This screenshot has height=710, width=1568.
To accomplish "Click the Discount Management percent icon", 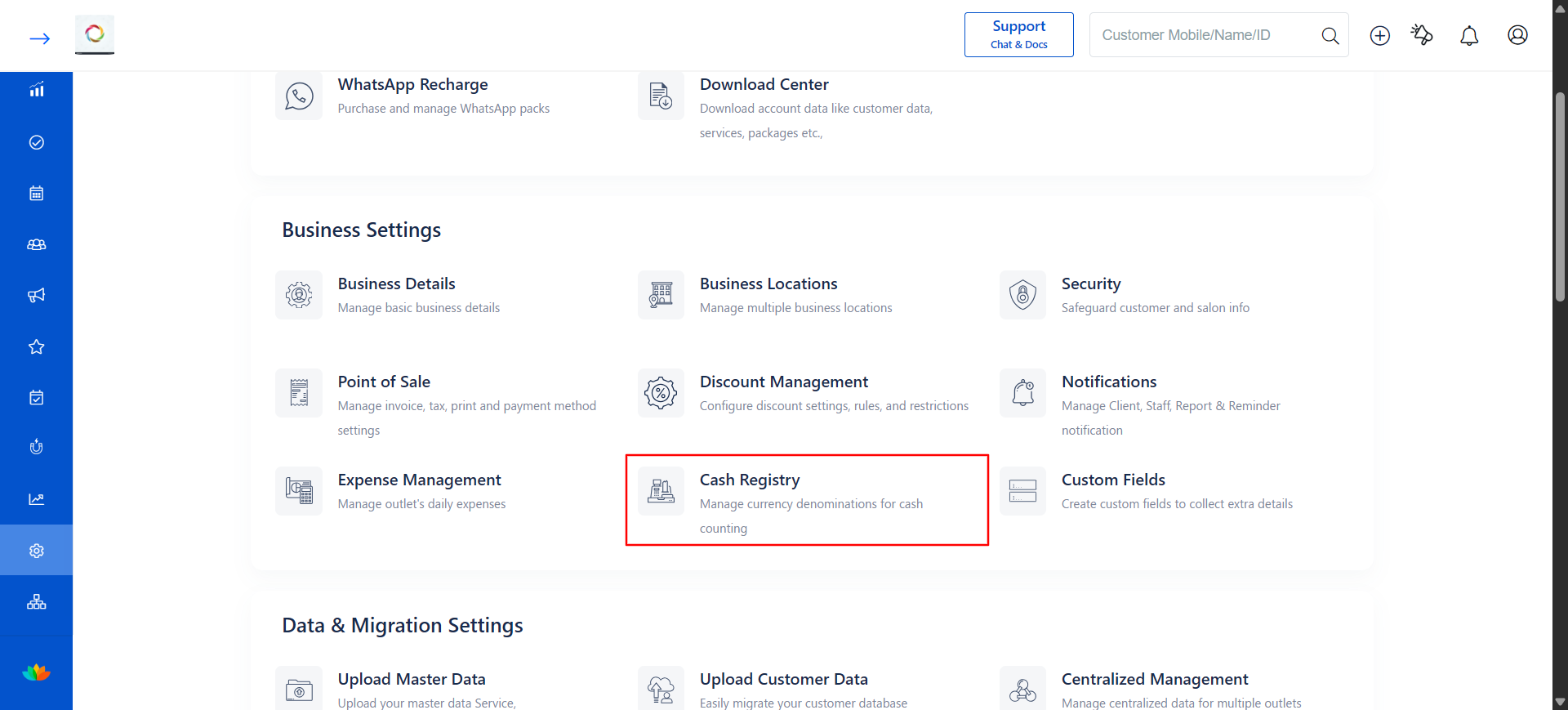I will pos(661,393).
